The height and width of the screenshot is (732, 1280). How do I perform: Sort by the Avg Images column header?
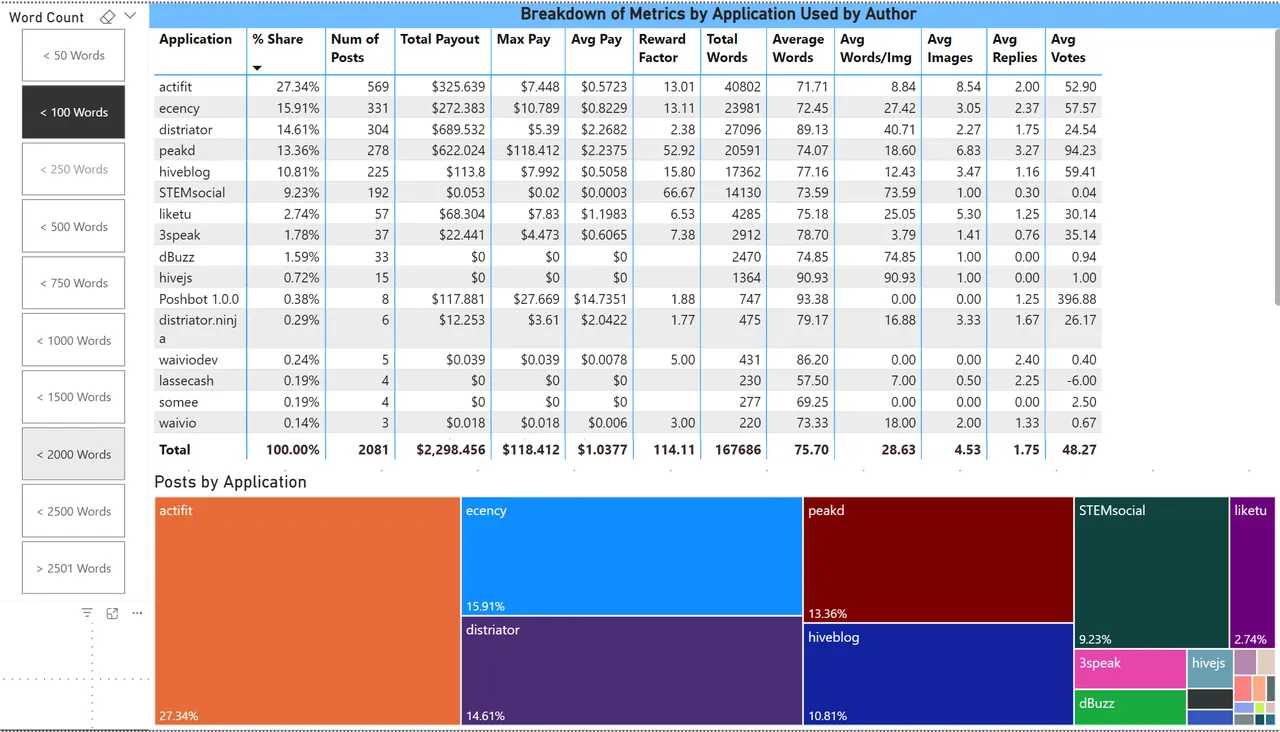pos(950,48)
